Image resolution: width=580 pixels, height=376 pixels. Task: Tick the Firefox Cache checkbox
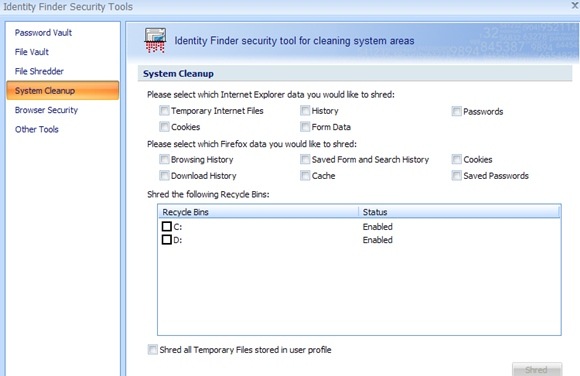coord(305,176)
